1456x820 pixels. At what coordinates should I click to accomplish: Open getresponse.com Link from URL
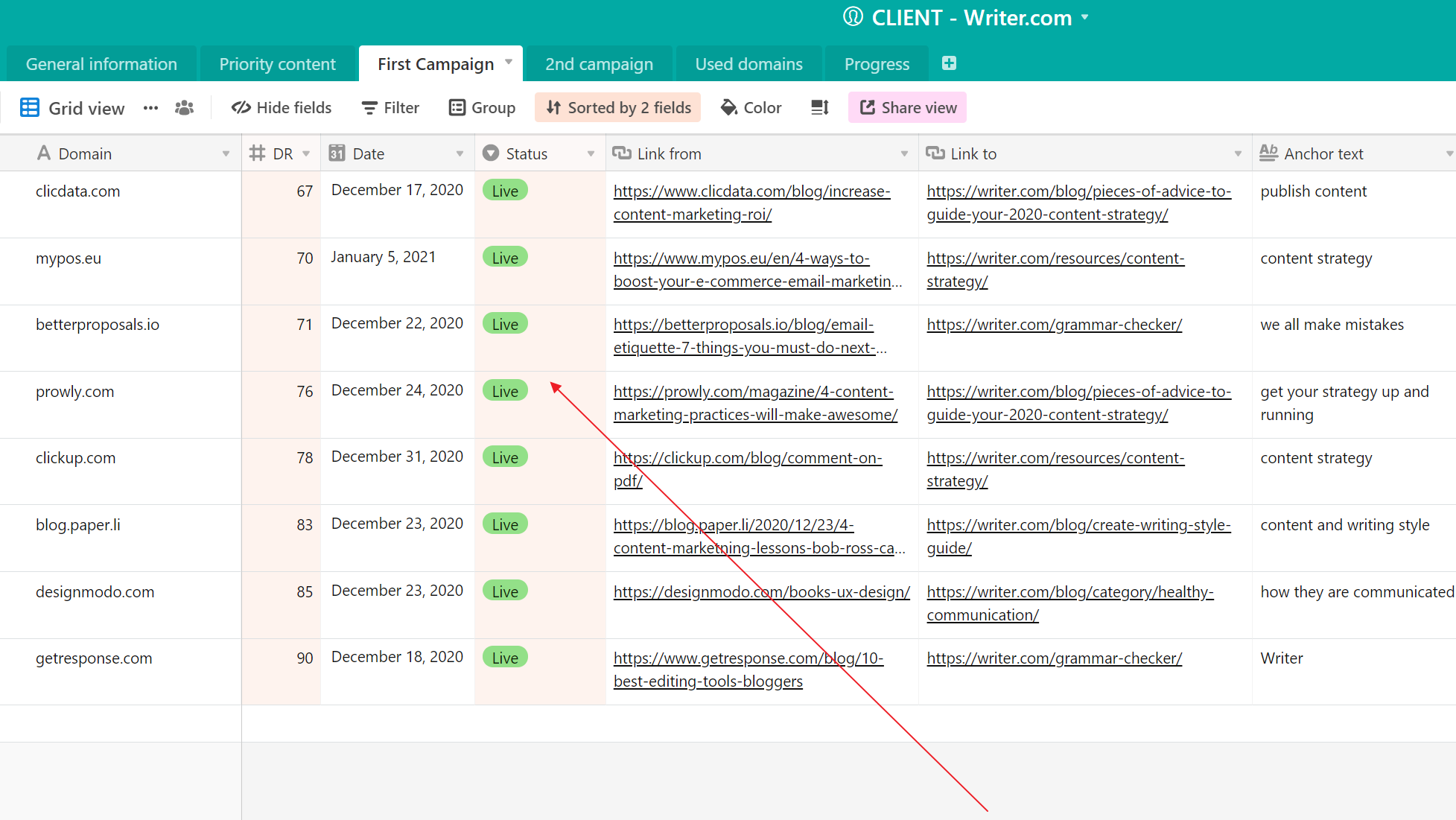coord(748,670)
